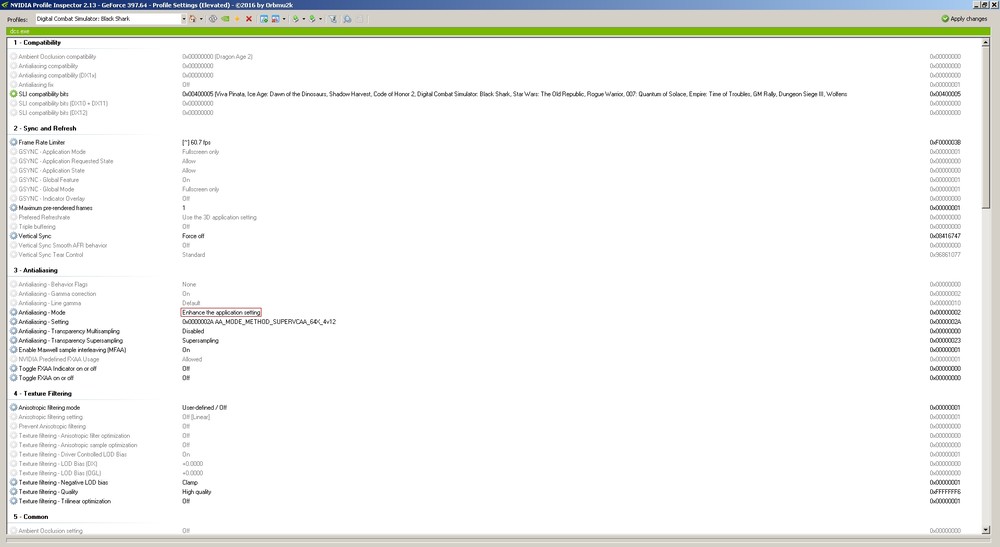
Task: Select the 'Enhance the application setting' value box
Action: [x=221, y=312]
